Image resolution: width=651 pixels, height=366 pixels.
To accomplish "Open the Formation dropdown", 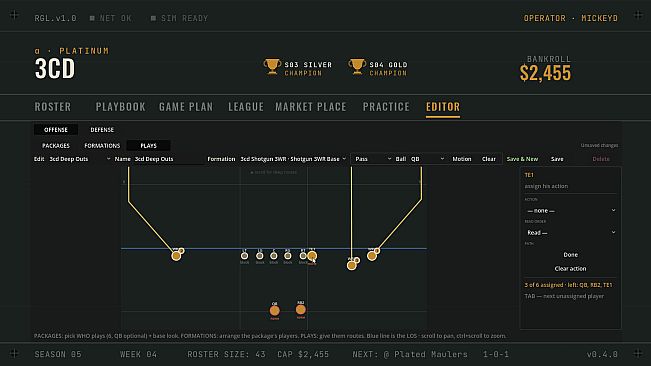I will coord(293,159).
